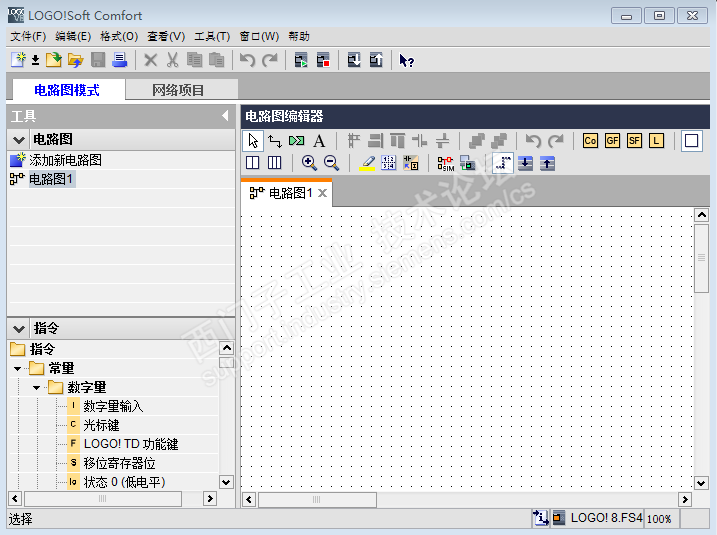Select the pointer selection tool

[x=253, y=141]
